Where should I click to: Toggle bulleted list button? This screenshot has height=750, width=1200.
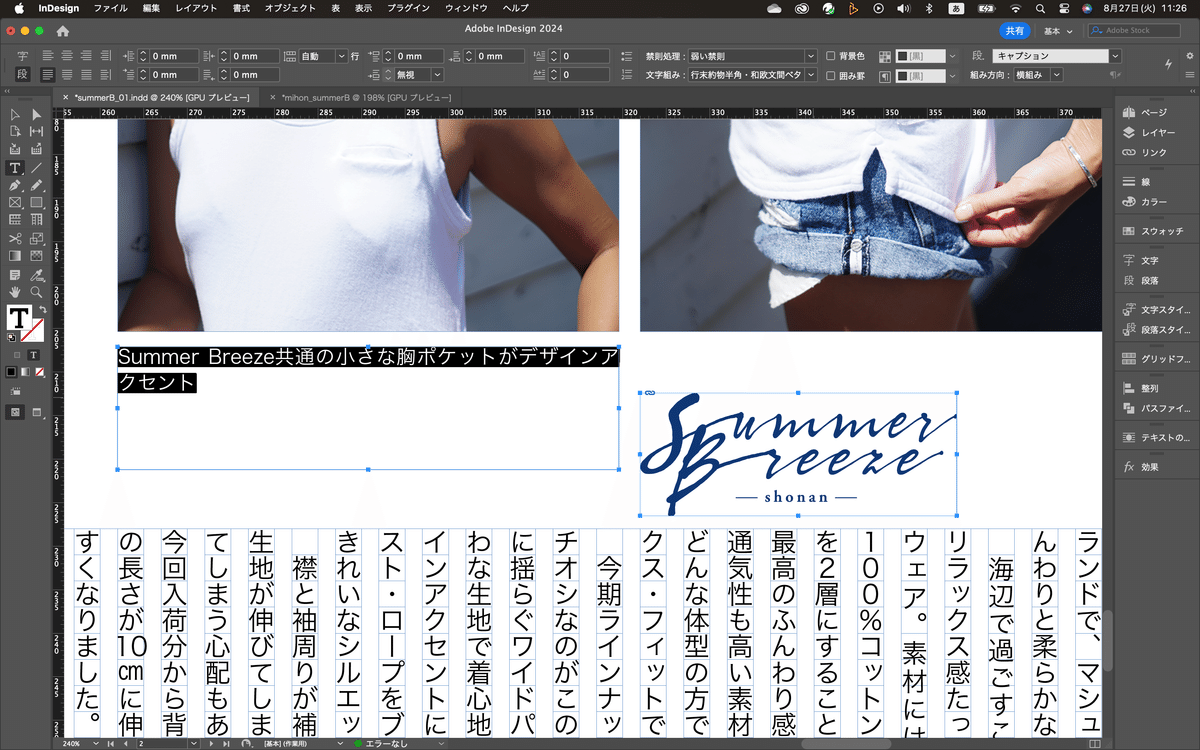(626, 56)
